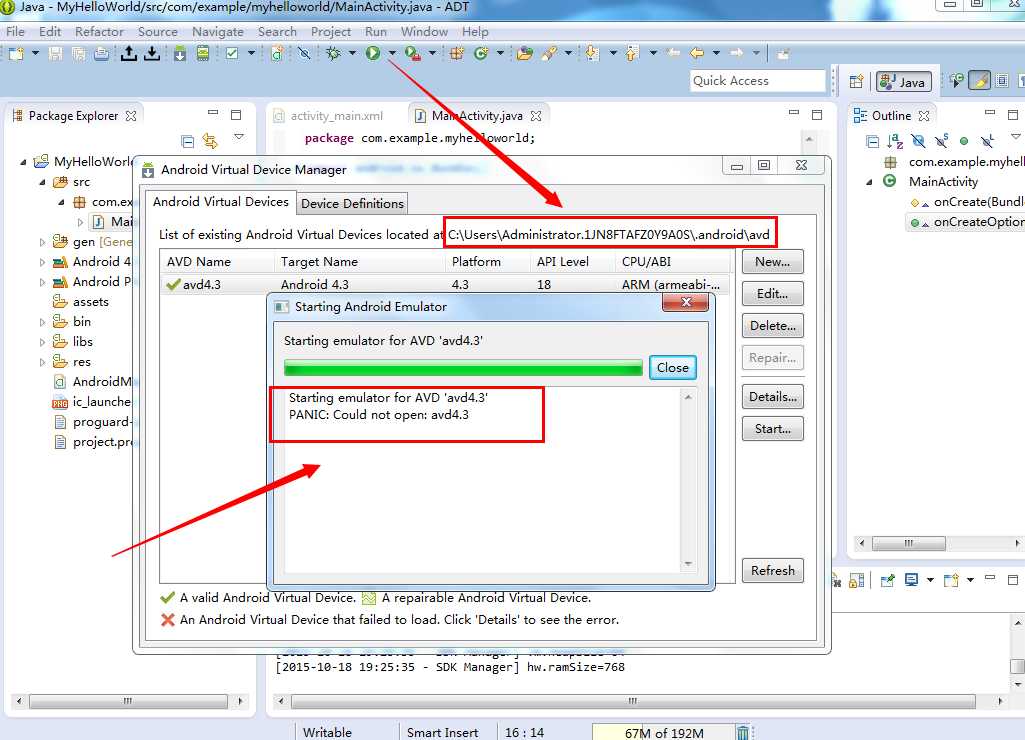Toggle alphabetical Sort in Outline toolbar
This screenshot has width=1025, height=740.
click(x=895, y=141)
